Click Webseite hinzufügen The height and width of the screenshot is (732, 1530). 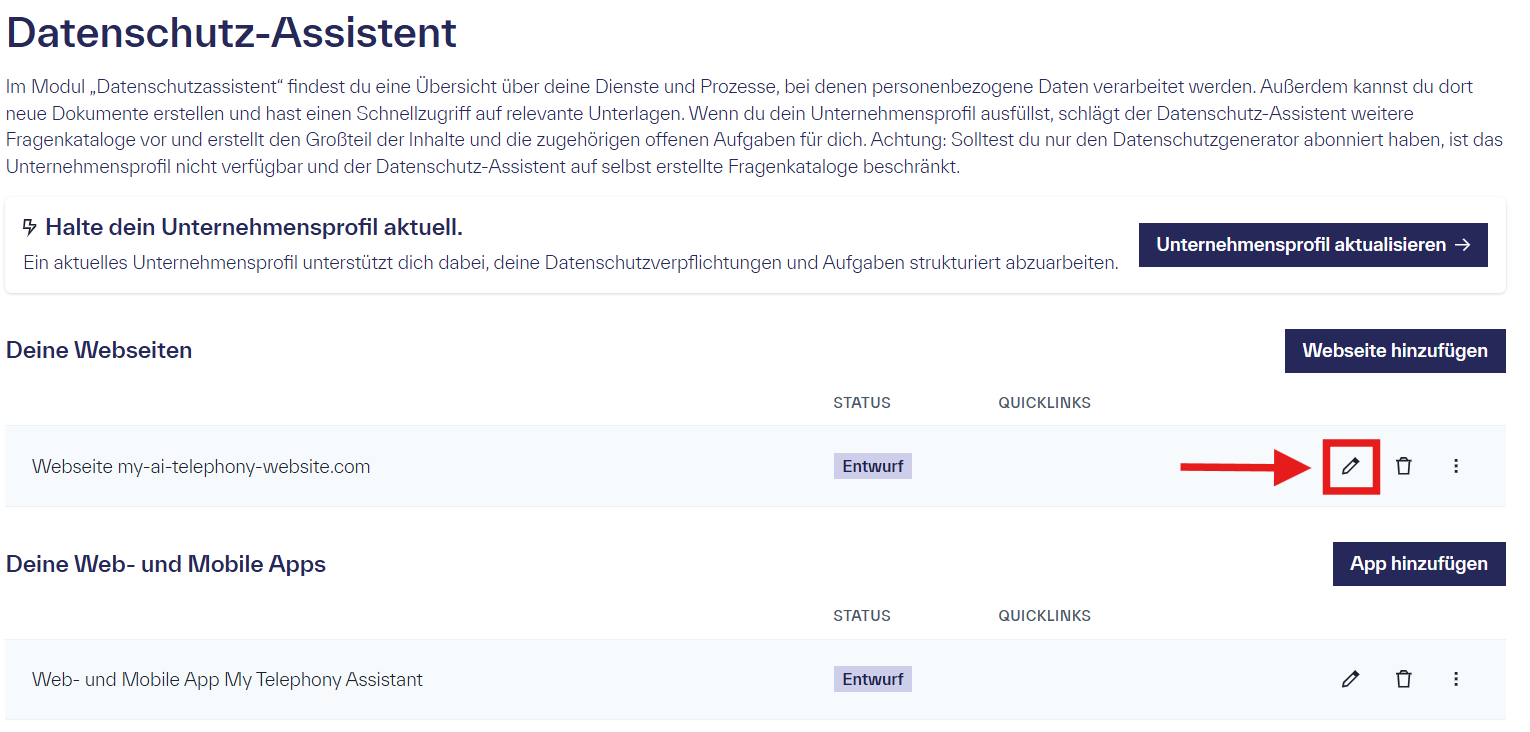[x=1395, y=350]
